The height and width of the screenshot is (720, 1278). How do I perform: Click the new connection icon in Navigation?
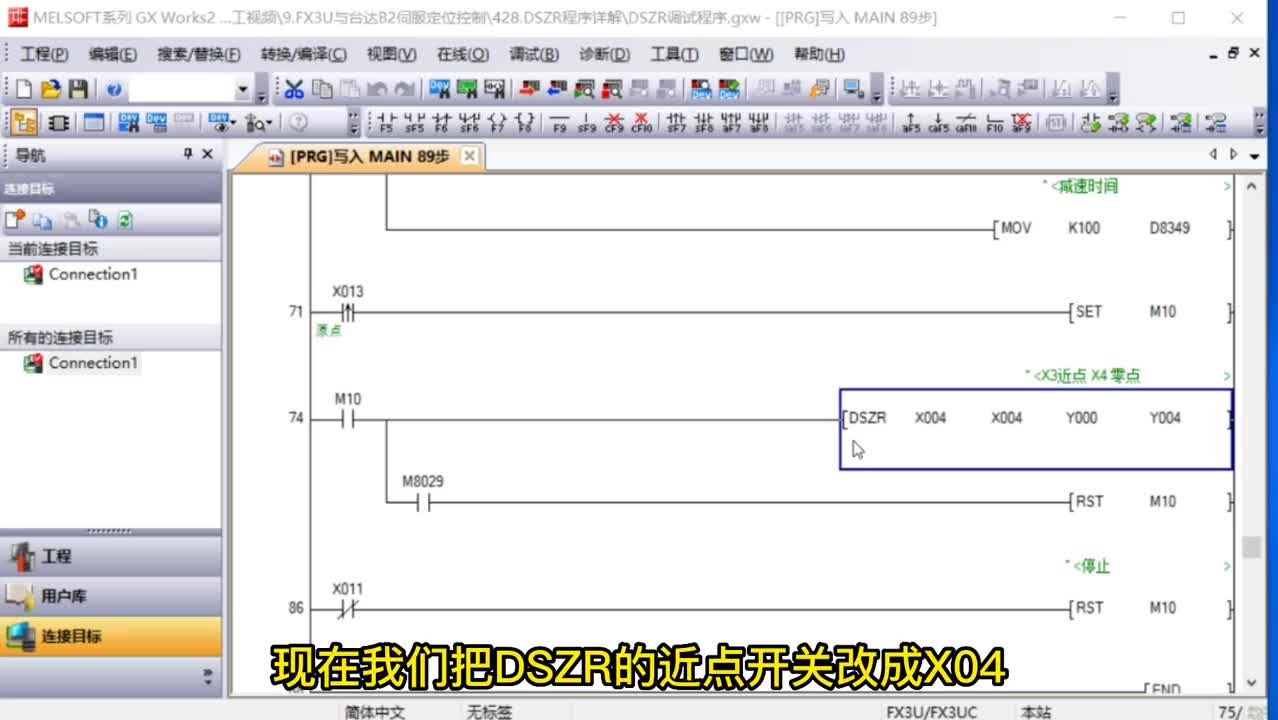14,220
